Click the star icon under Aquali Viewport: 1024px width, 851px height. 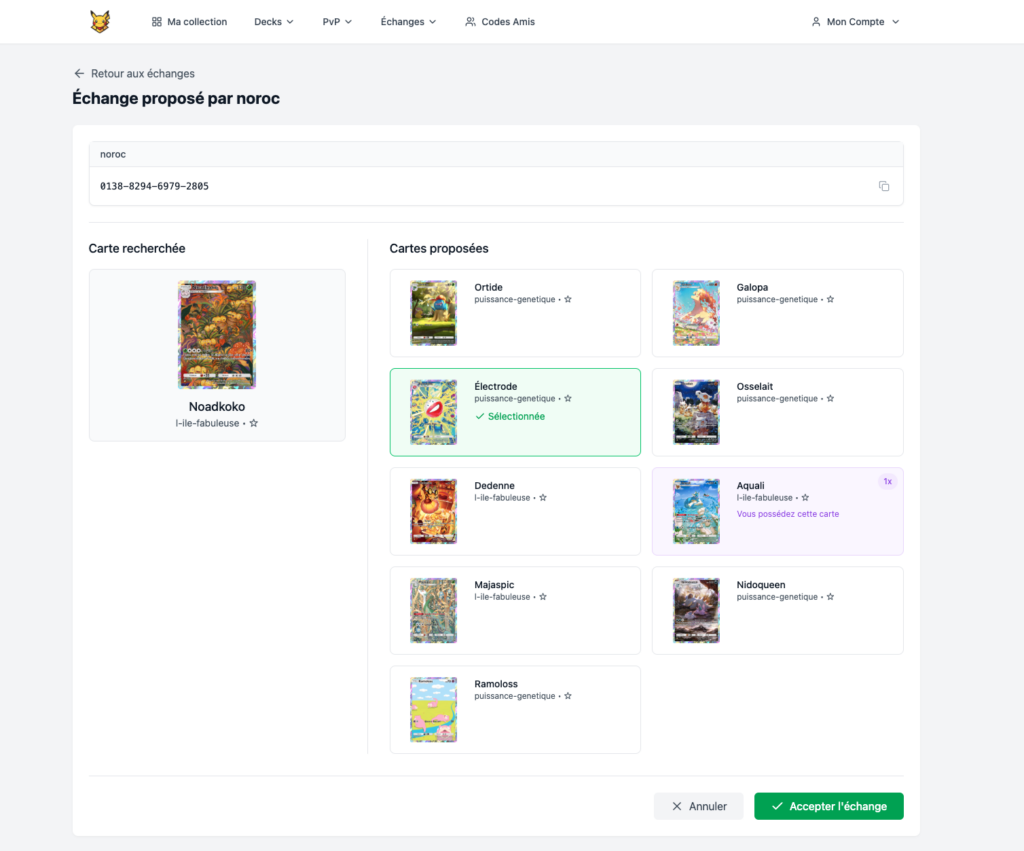click(805, 498)
